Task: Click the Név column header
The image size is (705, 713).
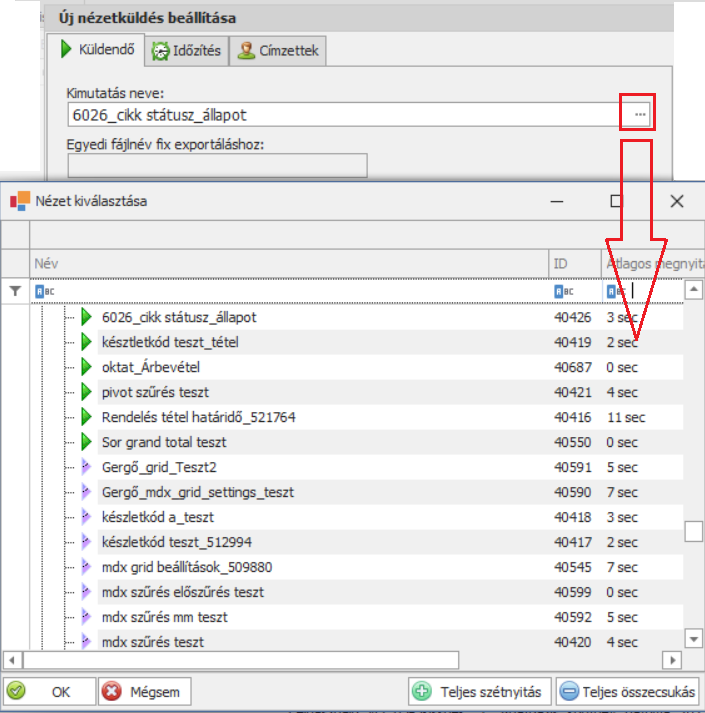Action: point(288,263)
